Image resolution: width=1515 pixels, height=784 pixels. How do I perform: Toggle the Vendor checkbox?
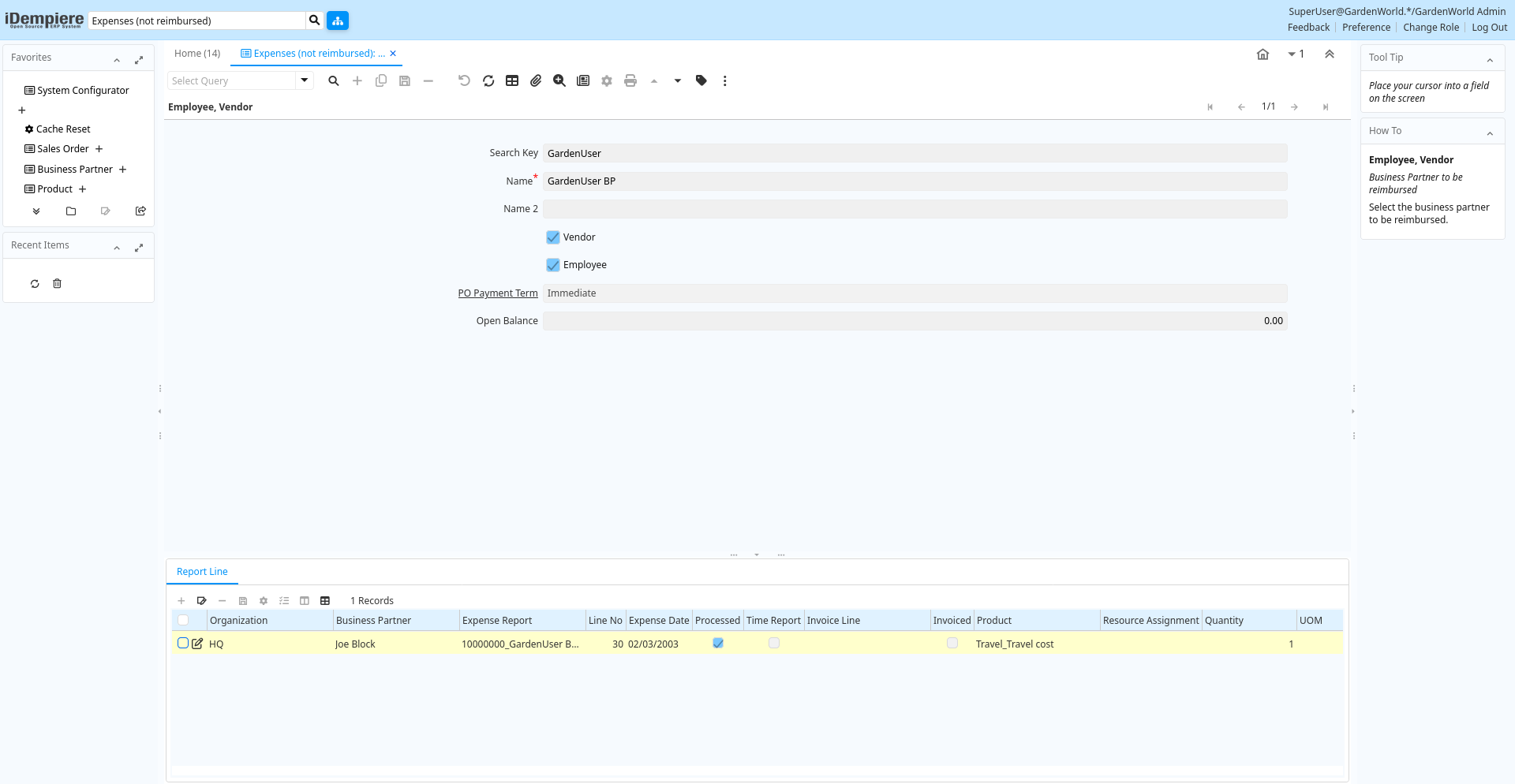[553, 237]
